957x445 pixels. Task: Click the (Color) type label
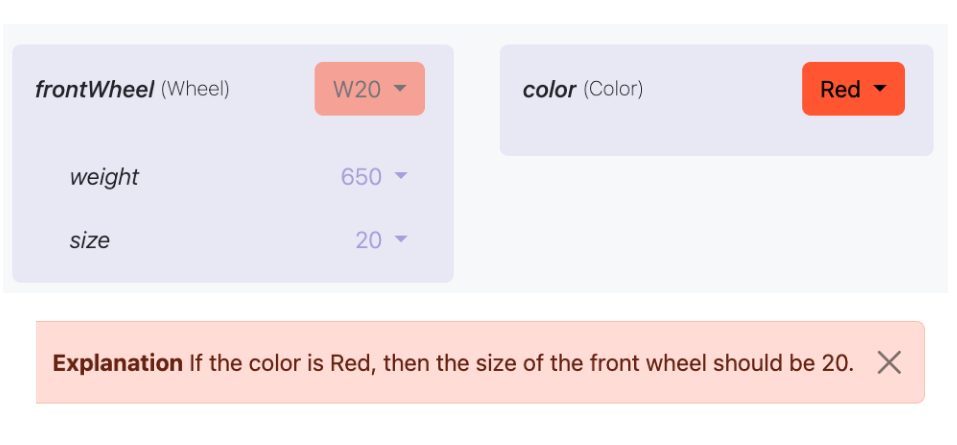click(x=613, y=89)
